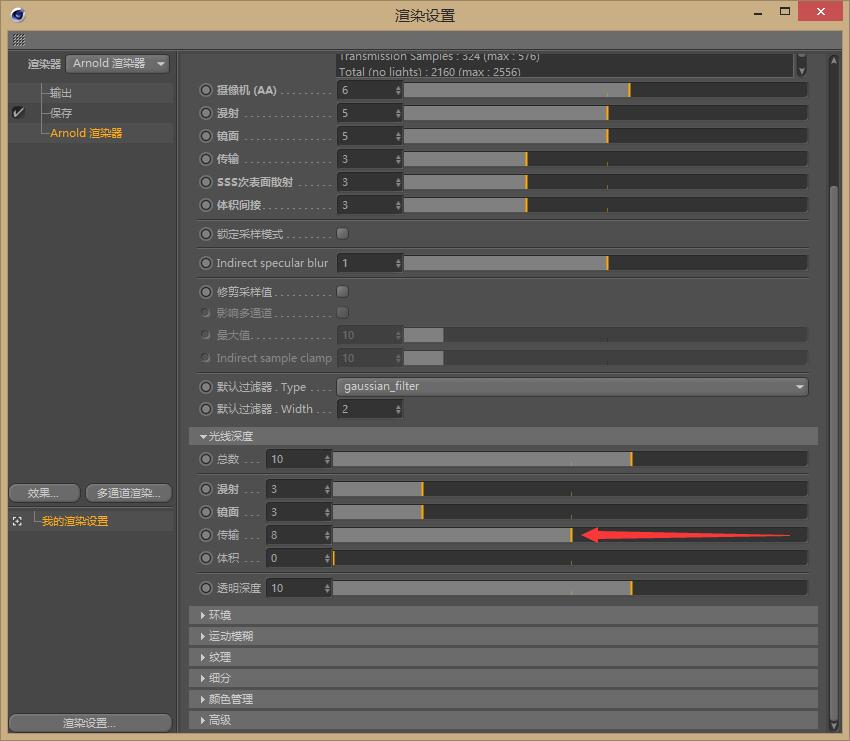850x741 pixels.
Task: Toggle animation dot for 透明深度
Action: coord(205,588)
